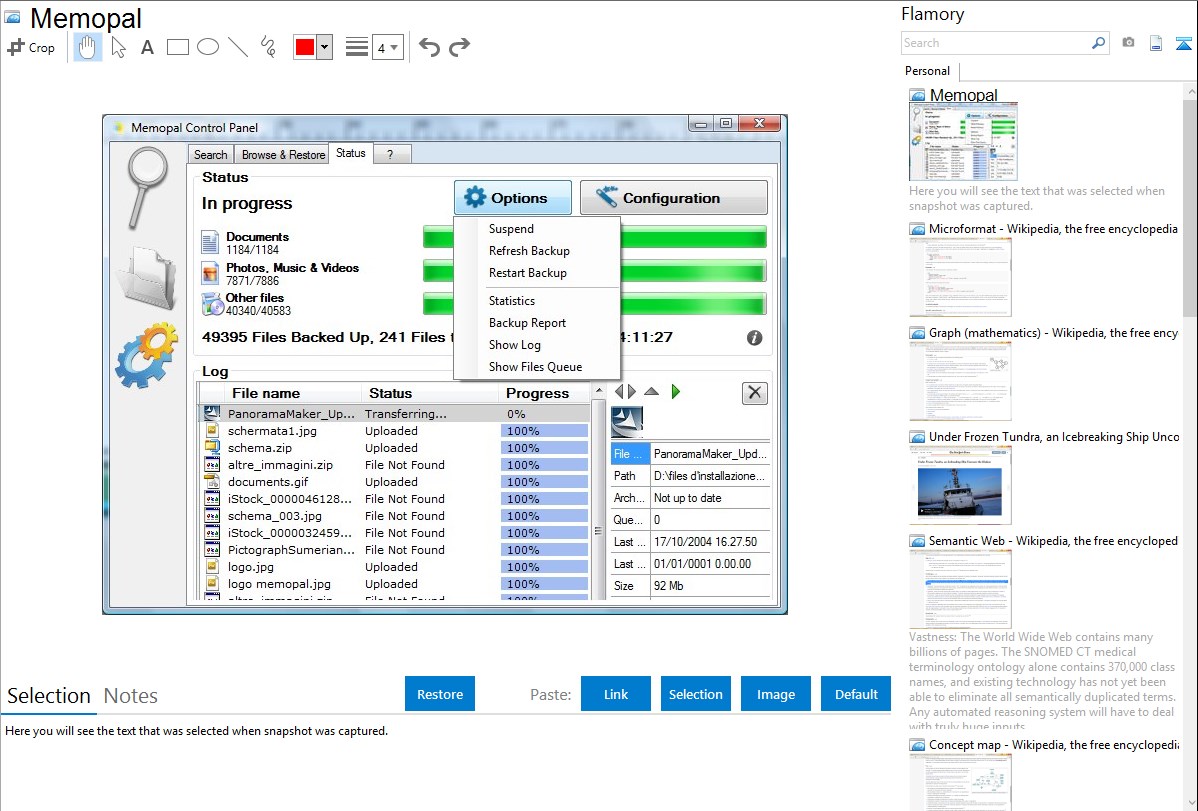Select the arrow pointer tool
The width and height of the screenshot is (1198, 811).
118,47
